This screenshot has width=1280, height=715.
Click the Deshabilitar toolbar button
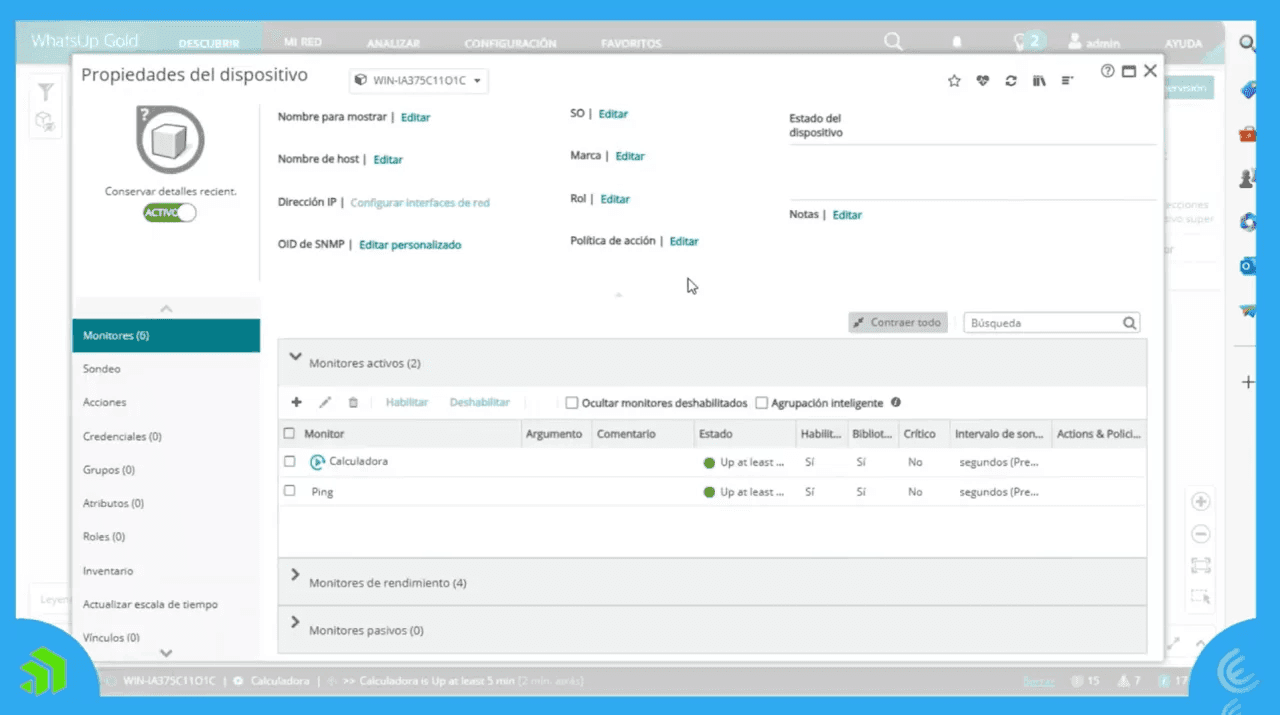tap(479, 402)
